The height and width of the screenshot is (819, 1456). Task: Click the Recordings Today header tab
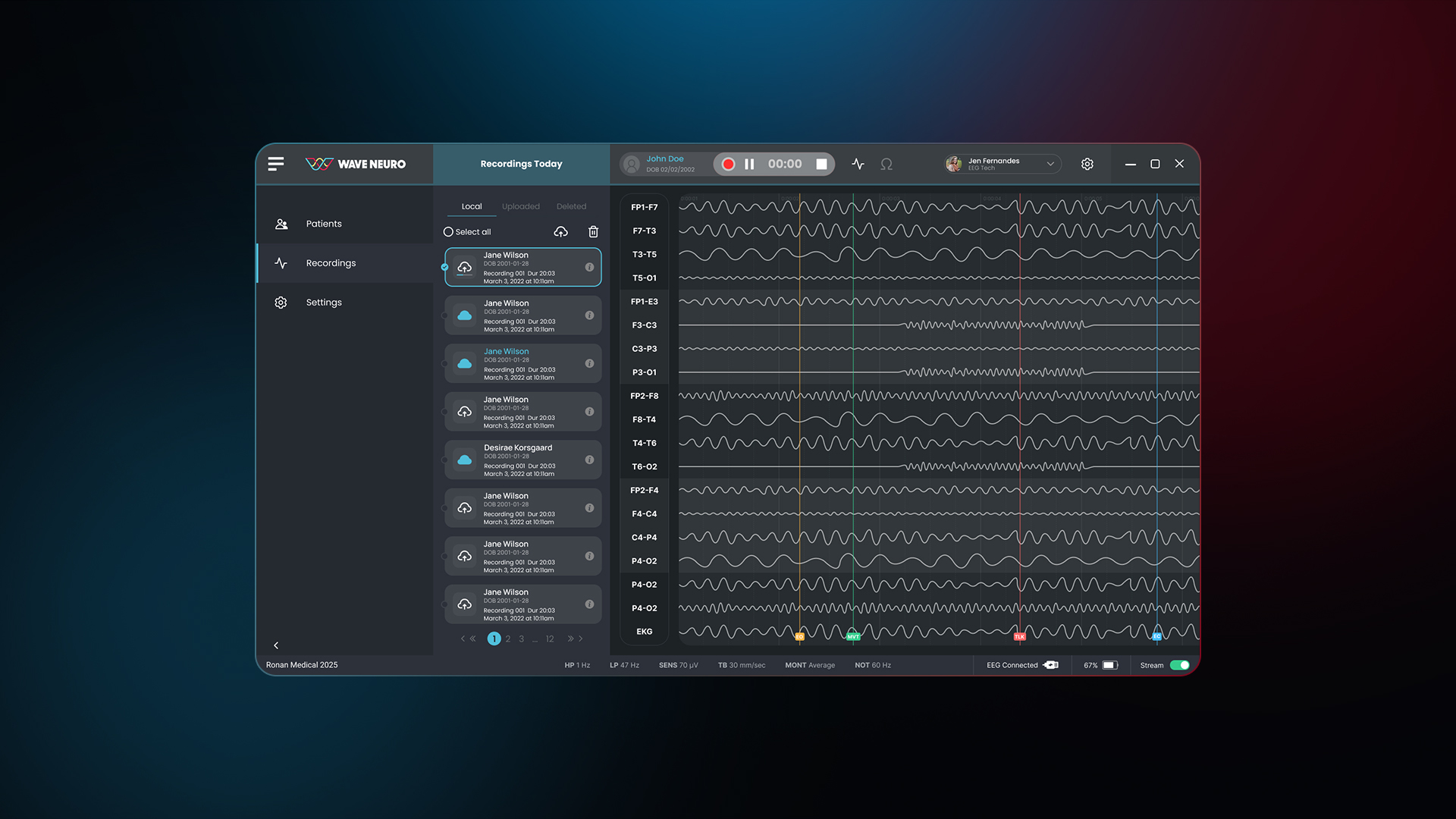pyautogui.click(x=521, y=164)
